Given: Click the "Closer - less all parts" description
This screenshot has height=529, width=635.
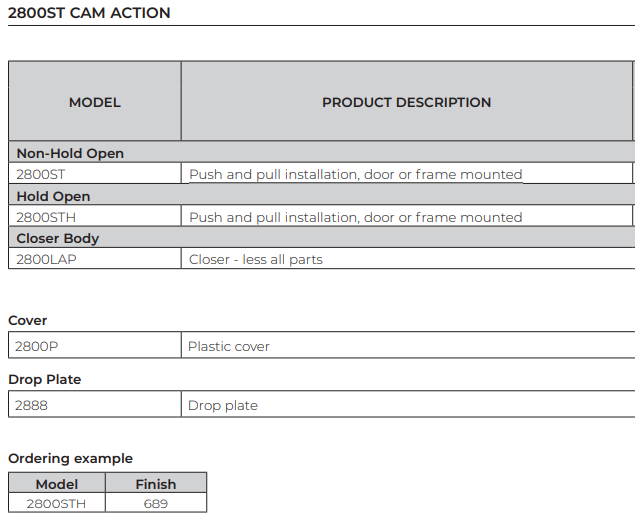Looking at the screenshot, I should point(256,259).
